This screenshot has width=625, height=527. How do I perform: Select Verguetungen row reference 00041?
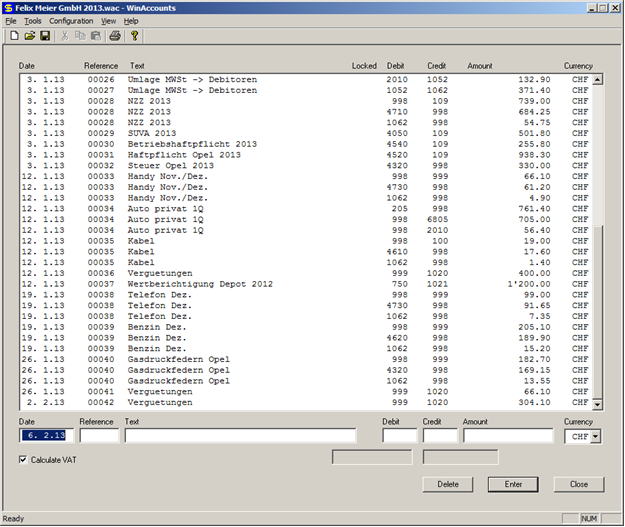click(x=306, y=392)
